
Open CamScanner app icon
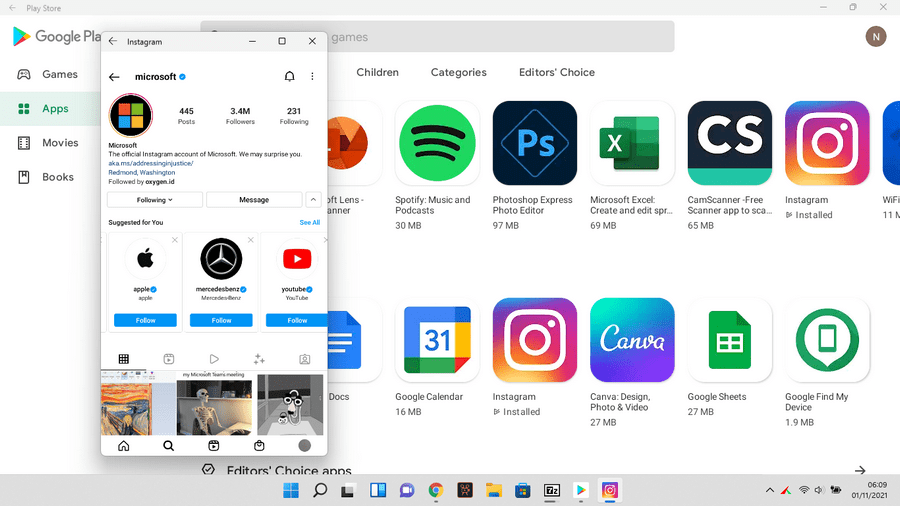pyautogui.click(x=730, y=143)
